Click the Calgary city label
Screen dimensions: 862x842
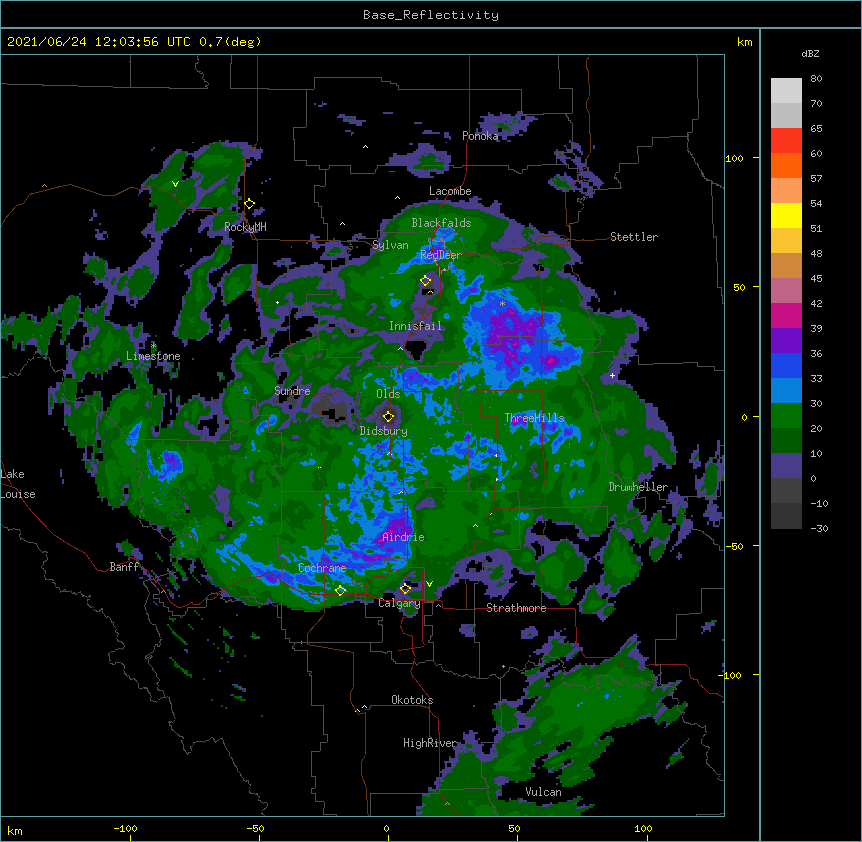point(399,603)
